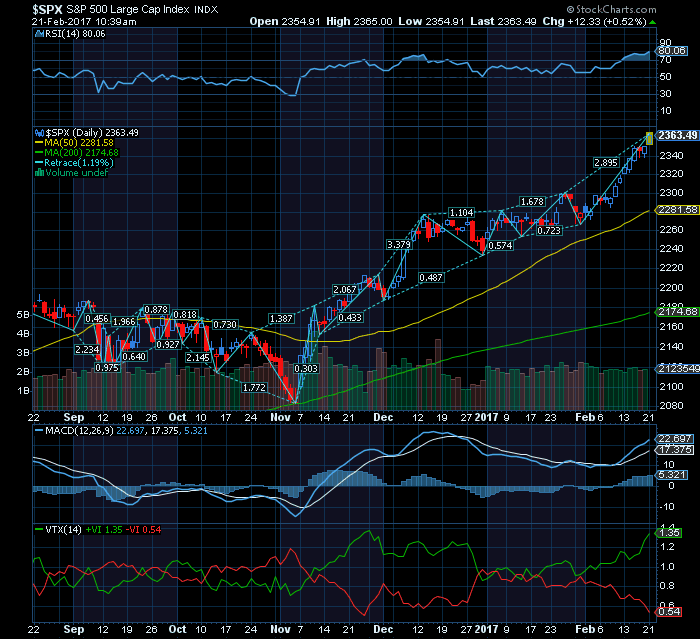Click the VTX(14) indicator label

point(63,530)
